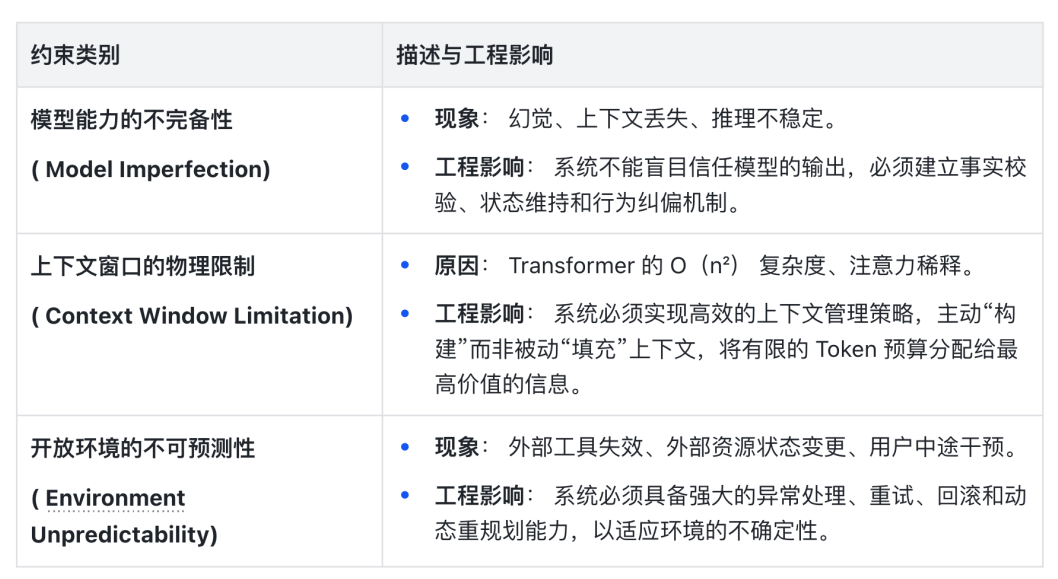
Task: Click the bullet point before 原因
Action: click(x=405, y=265)
